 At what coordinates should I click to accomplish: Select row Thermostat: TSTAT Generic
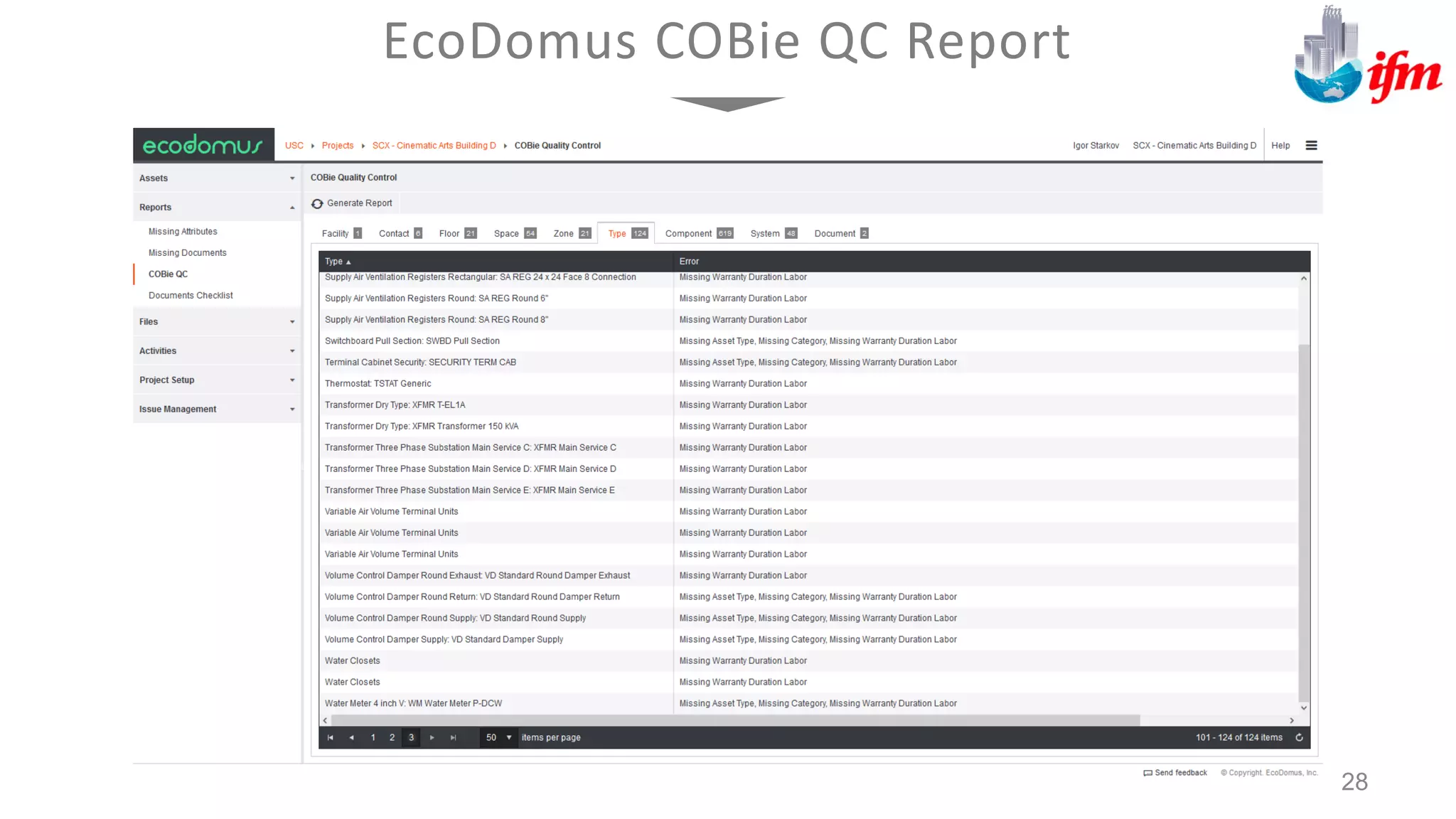tap(808, 384)
